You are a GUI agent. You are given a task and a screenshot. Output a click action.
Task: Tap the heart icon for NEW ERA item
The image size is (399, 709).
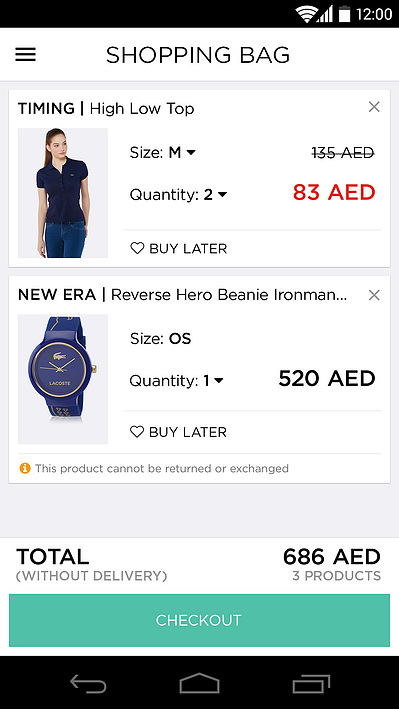(x=137, y=432)
